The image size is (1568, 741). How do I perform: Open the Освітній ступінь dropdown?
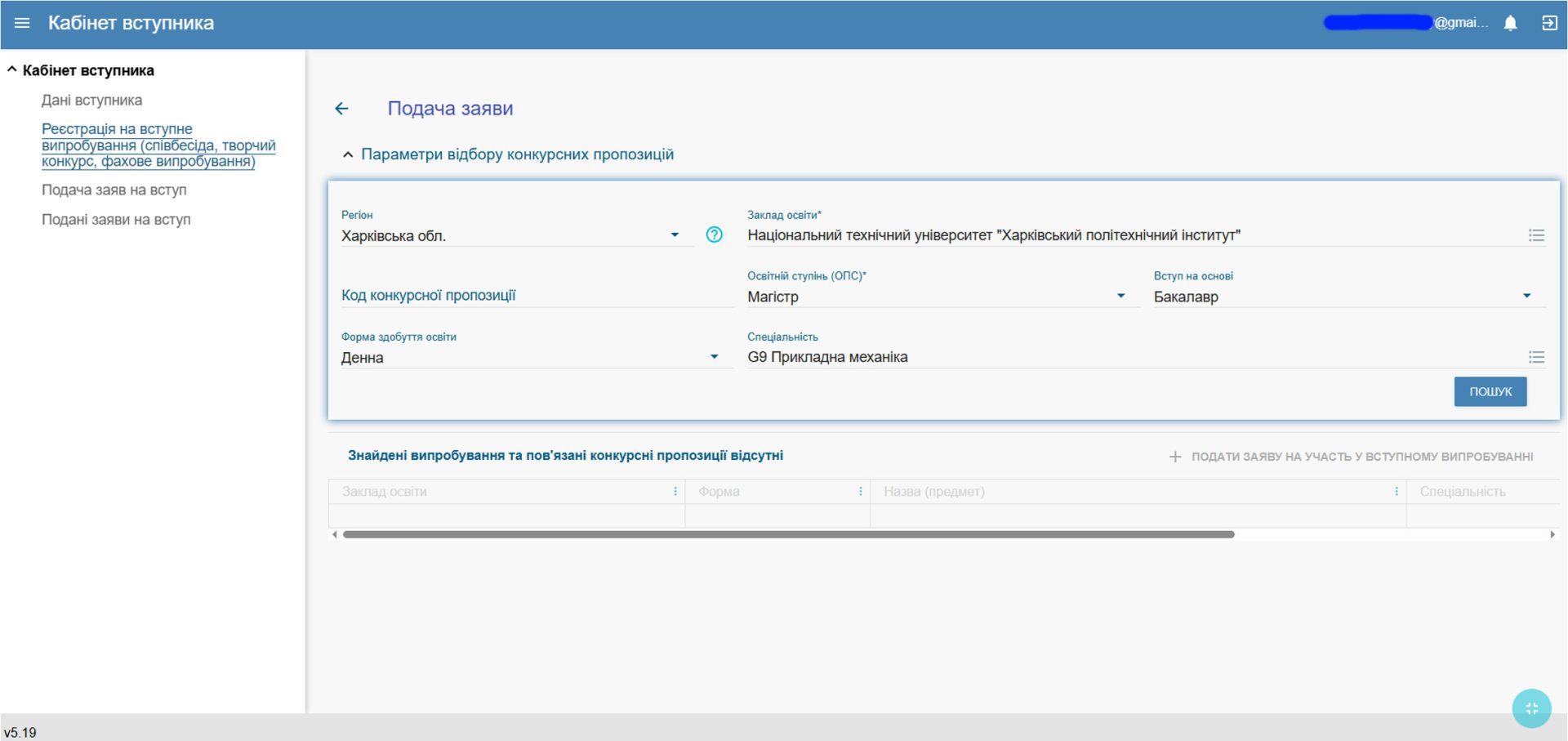pos(1120,296)
